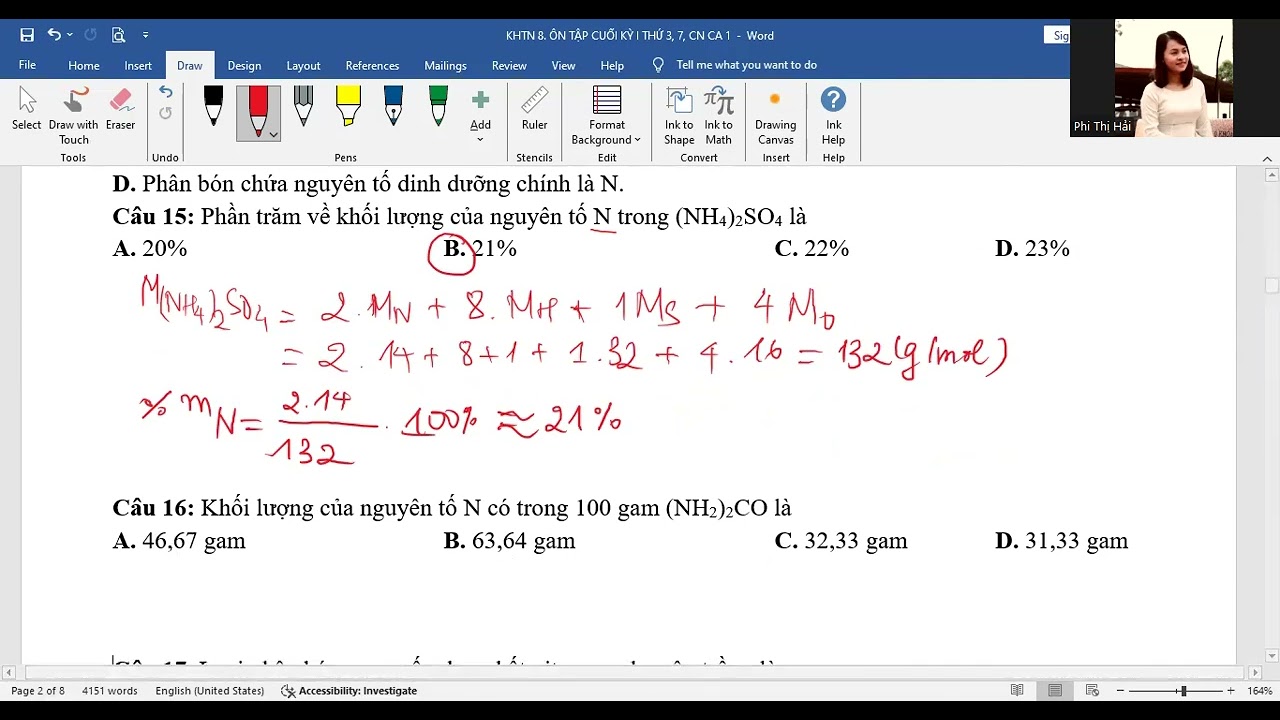The image size is (1280, 720).
Task: Click answer text 'C. 32,33 gam'
Action: [841, 541]
